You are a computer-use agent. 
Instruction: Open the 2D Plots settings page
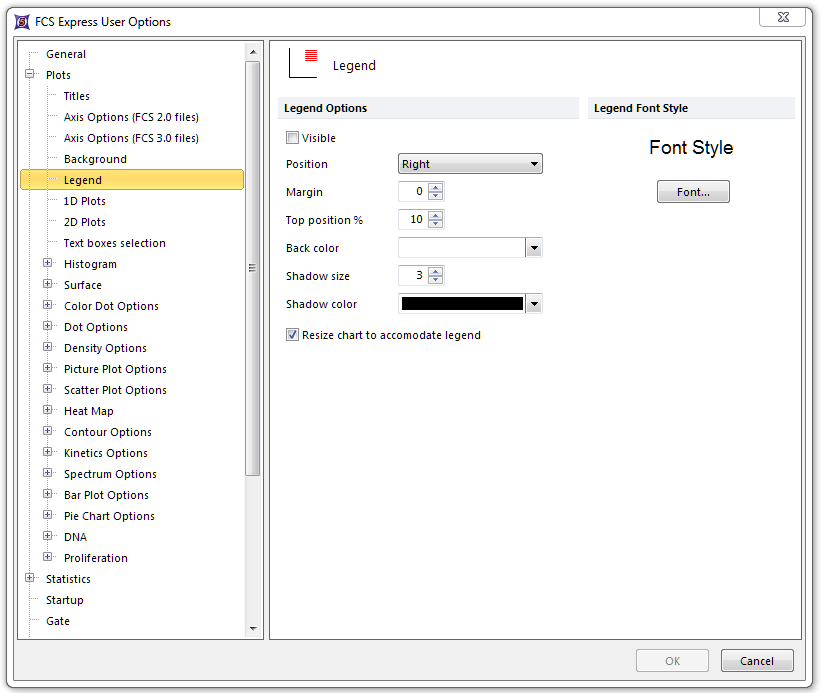click(84, 222)
